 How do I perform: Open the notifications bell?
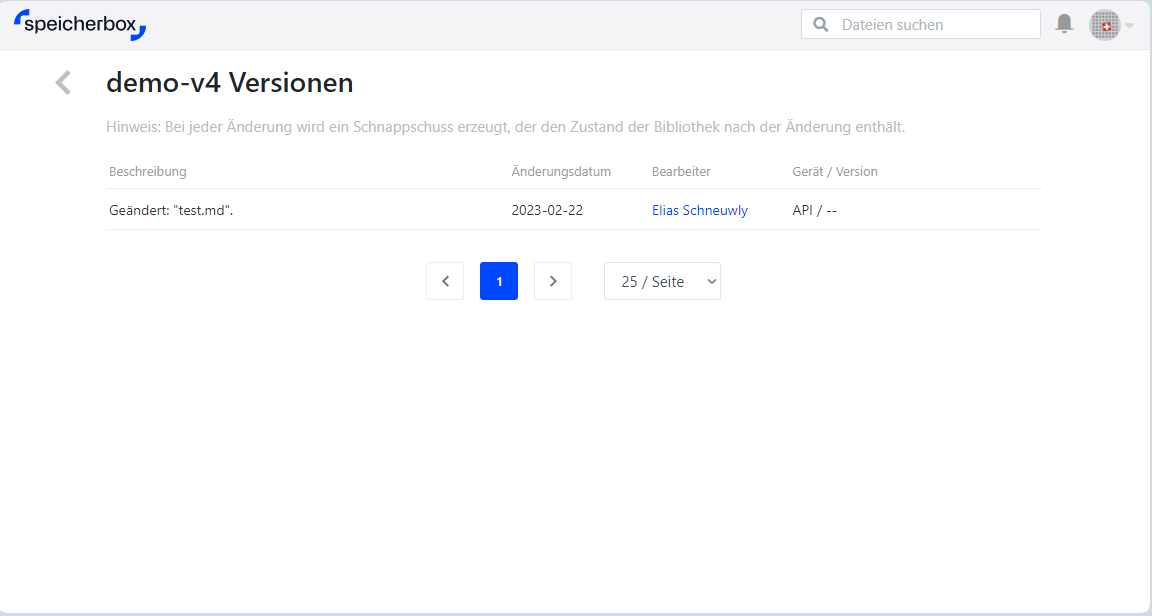click(1064, 24)
